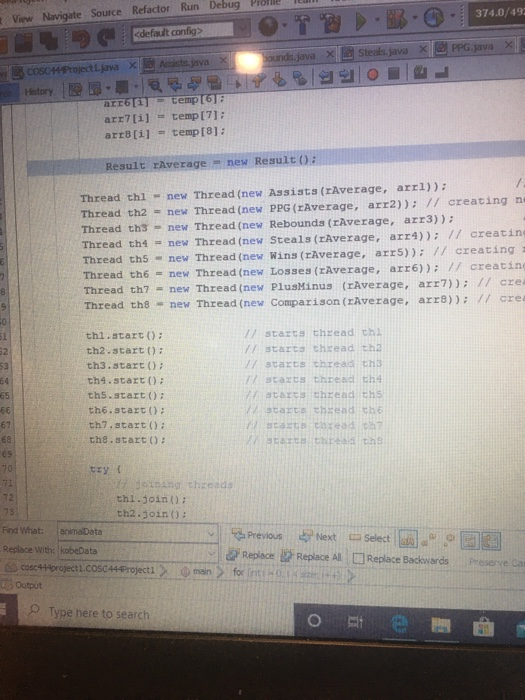This screenshot has width=525, height=700.
Task: Click Shift Line Left icon
Action: click(326, 77)
